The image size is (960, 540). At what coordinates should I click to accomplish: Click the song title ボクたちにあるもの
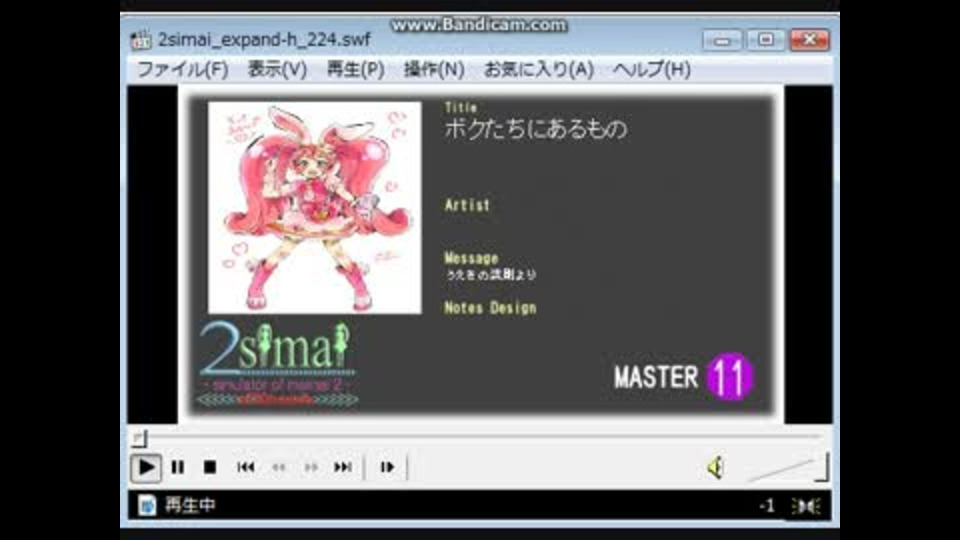point(536,129)
